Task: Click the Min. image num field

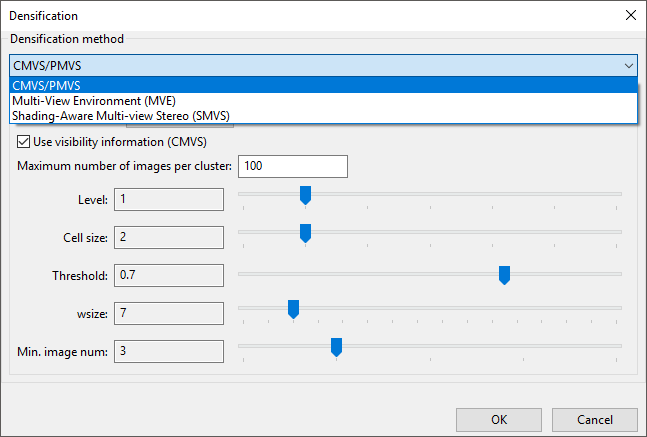Action: pyautogui.click(x=168, y=351)
